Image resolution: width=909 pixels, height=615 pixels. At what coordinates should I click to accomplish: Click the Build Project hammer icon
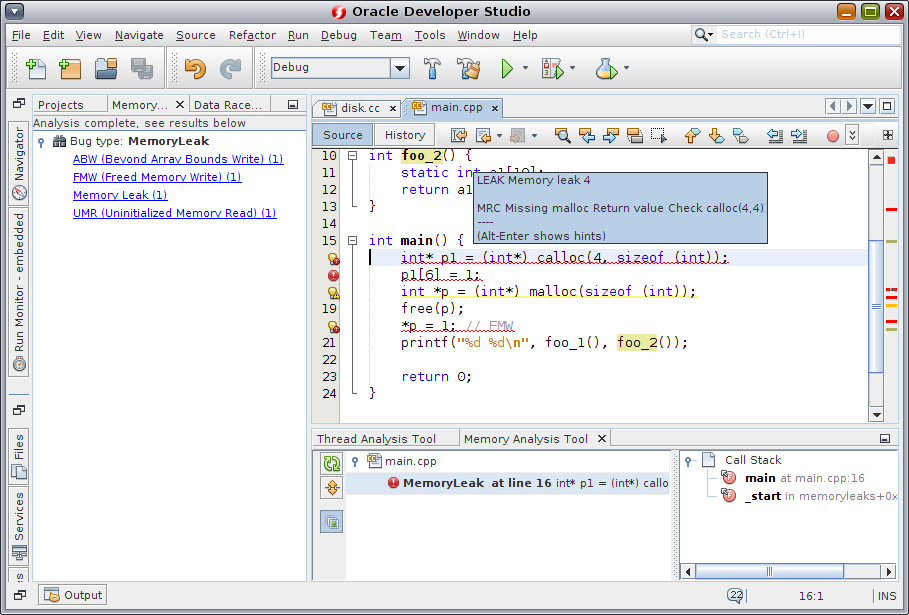(x=433, y=68)
